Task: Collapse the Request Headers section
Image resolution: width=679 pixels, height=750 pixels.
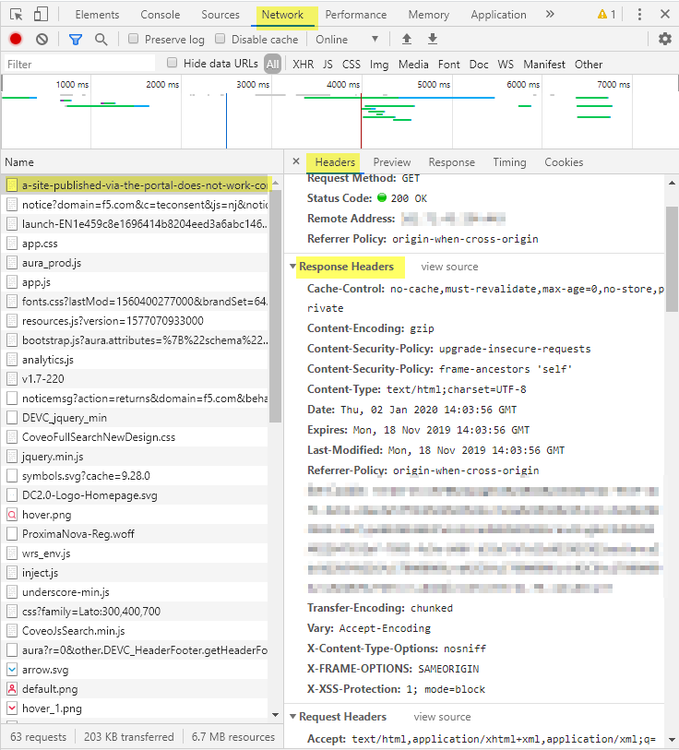Action: coord(293,717)
